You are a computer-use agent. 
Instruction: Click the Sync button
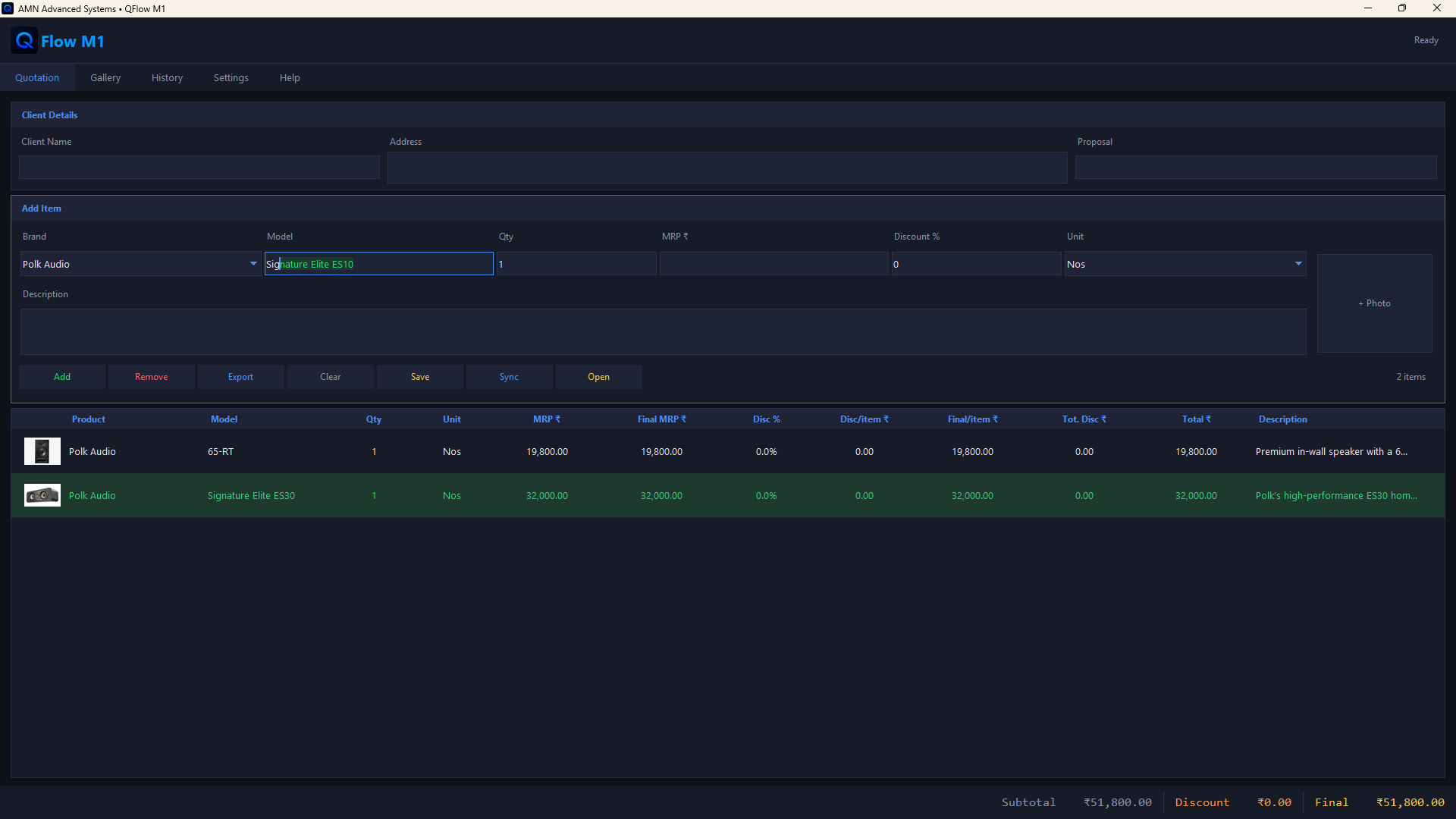coord(510,377)
